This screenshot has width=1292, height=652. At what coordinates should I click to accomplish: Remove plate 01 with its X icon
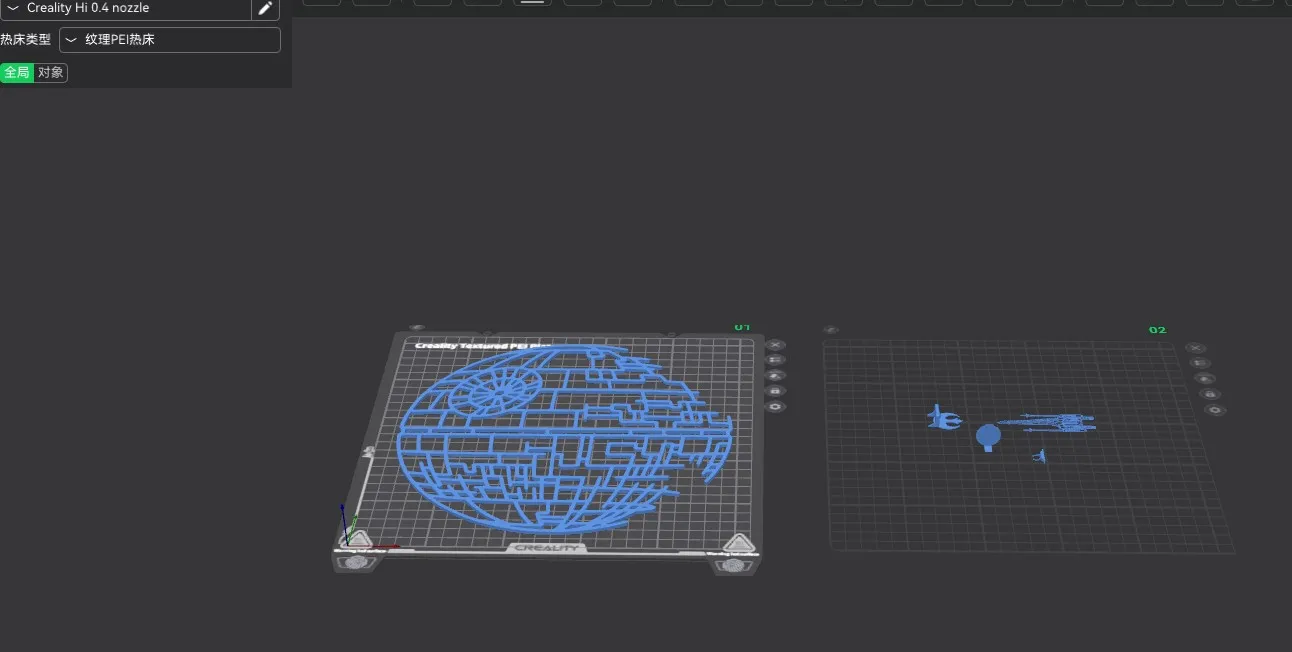tap(776, 344)
